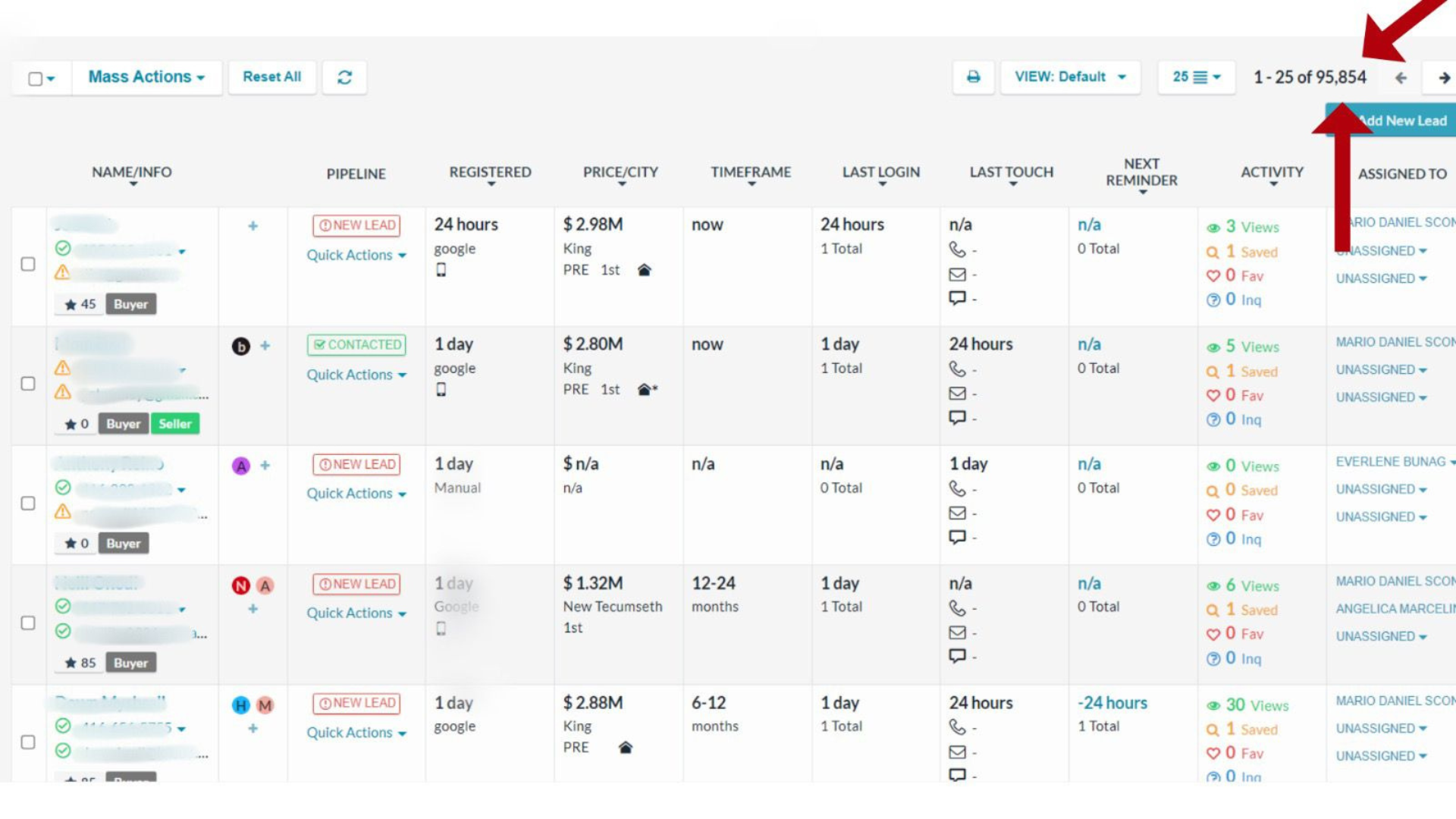Click the email envelope icon in the second lead row
The width and height of the screenshot is (1456, 819).
coord(958,394)
